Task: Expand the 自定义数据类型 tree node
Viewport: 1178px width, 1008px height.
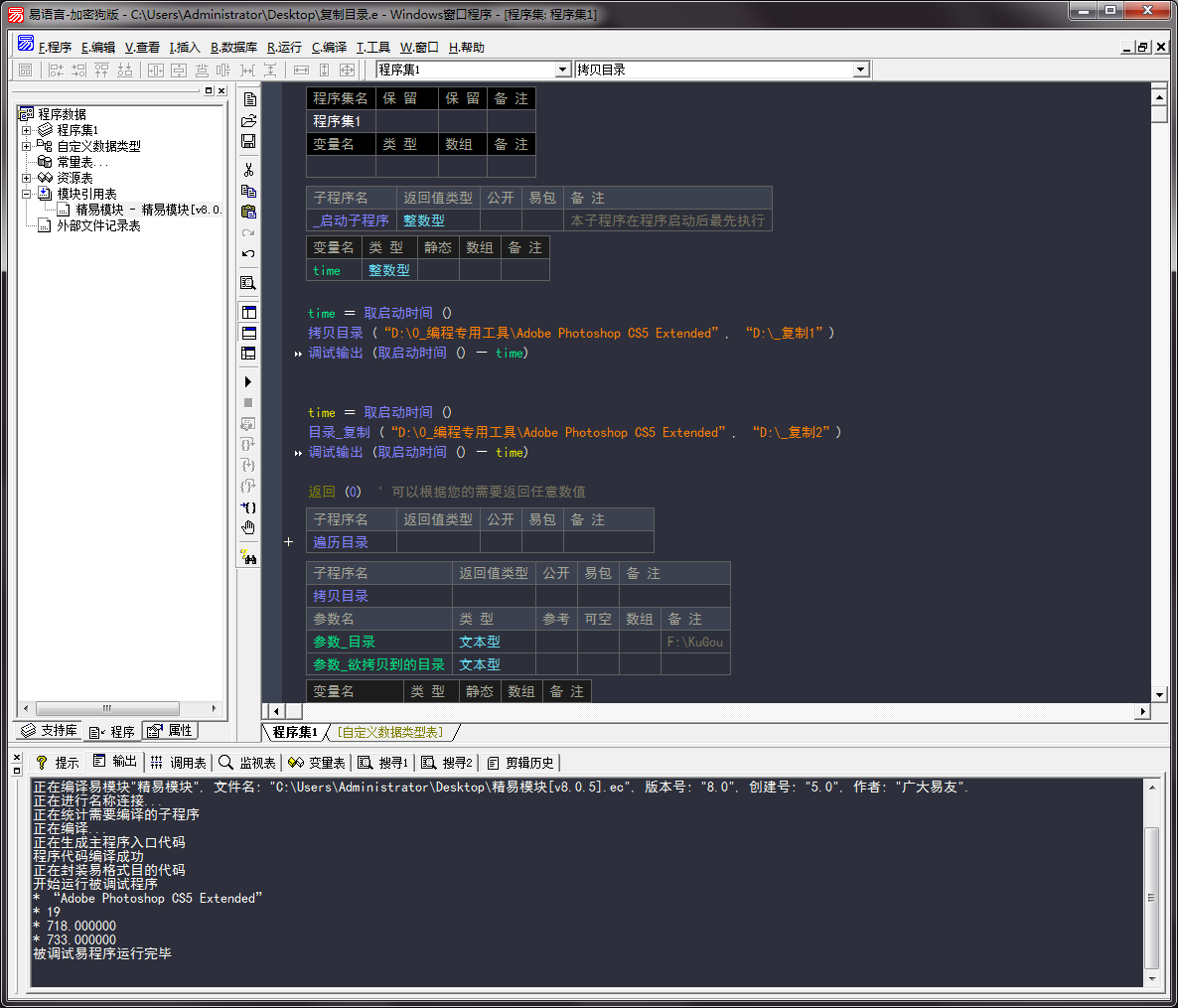Action: point(26,146)
